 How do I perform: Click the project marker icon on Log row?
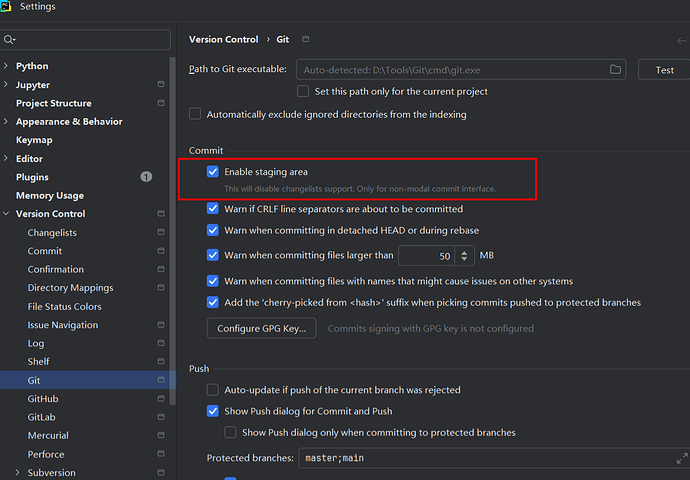[161, 343]
